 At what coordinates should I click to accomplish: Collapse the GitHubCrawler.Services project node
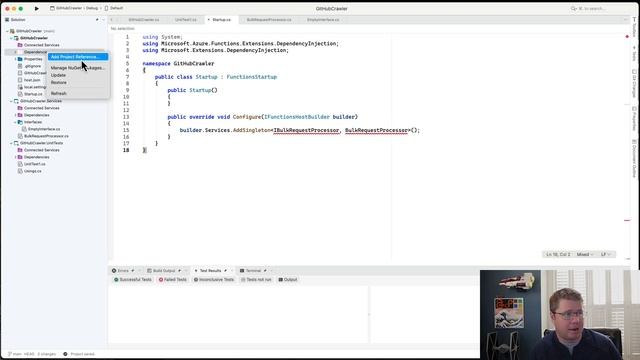[x=11, y=101]
